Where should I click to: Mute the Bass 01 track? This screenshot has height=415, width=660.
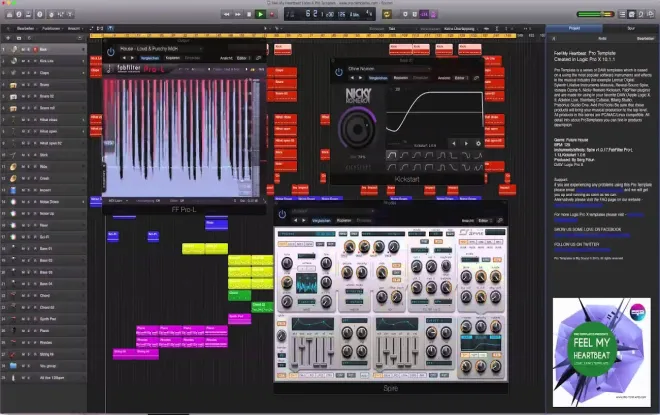coord(23,249)
